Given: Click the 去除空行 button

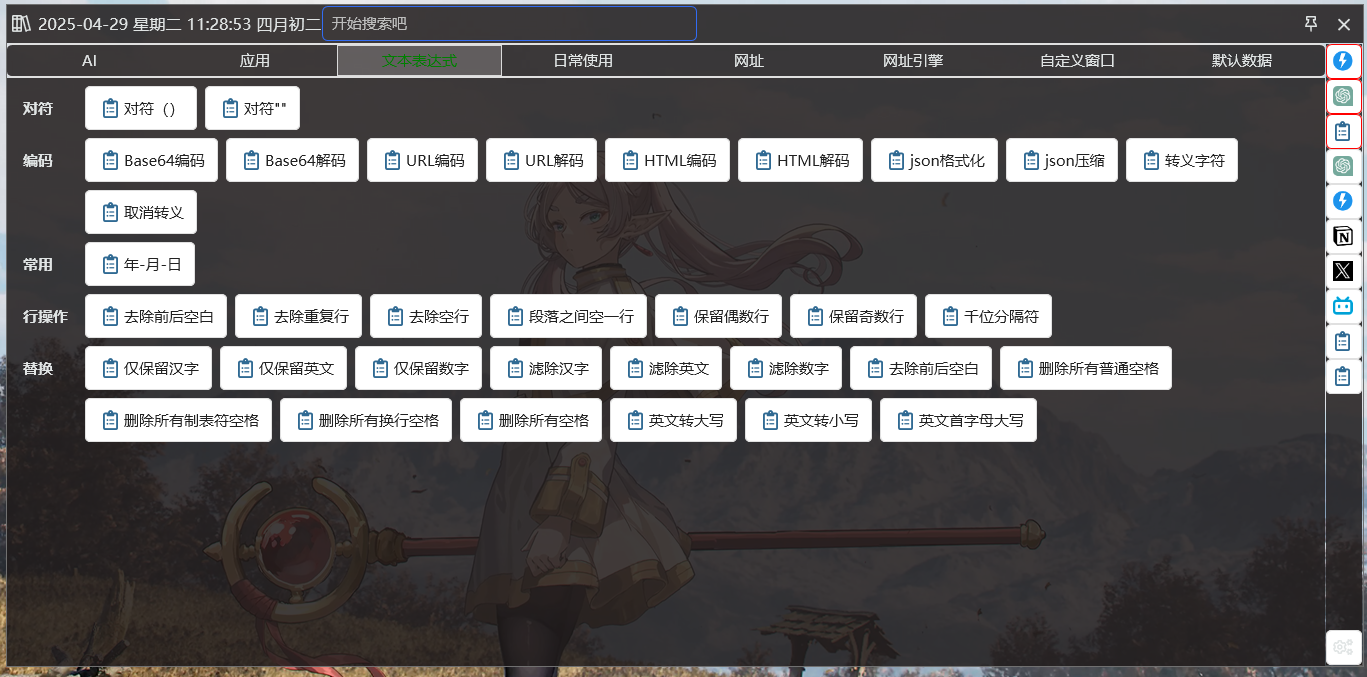Looking at the screenshot, I should click(x=426, y=316).
